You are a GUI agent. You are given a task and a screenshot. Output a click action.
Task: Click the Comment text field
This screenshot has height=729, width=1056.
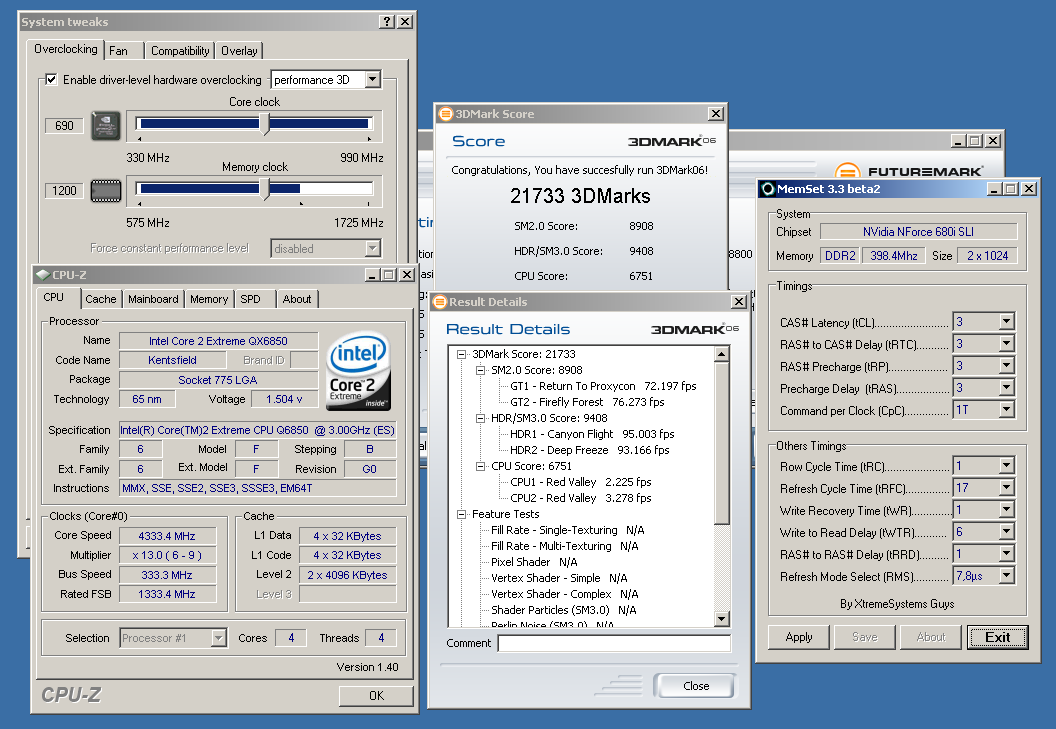point(613,643)
